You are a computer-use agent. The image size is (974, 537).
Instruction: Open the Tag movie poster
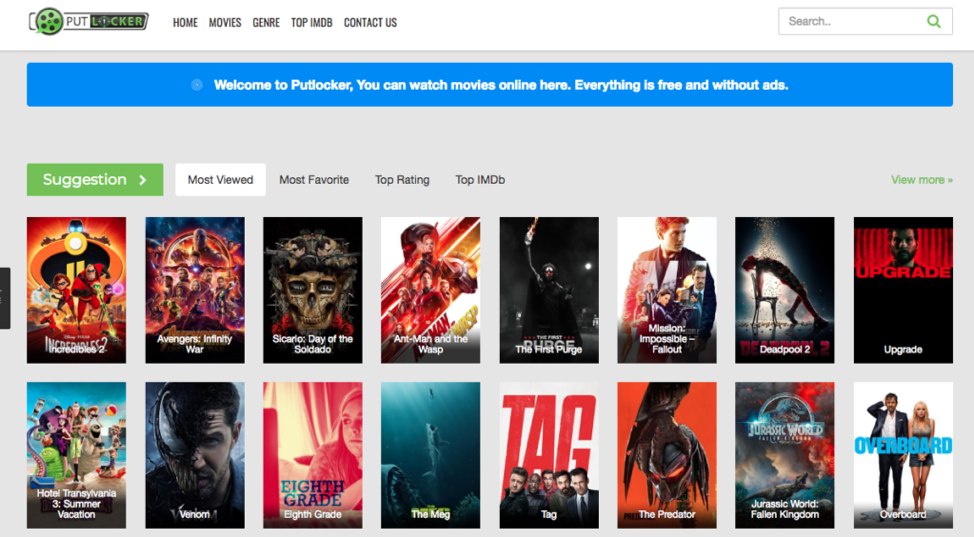(x=549, y=455)
